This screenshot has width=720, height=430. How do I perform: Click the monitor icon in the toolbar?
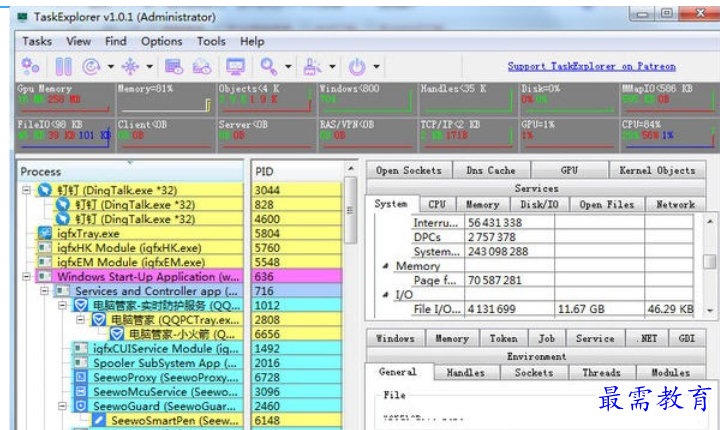(x=236, y=67)
